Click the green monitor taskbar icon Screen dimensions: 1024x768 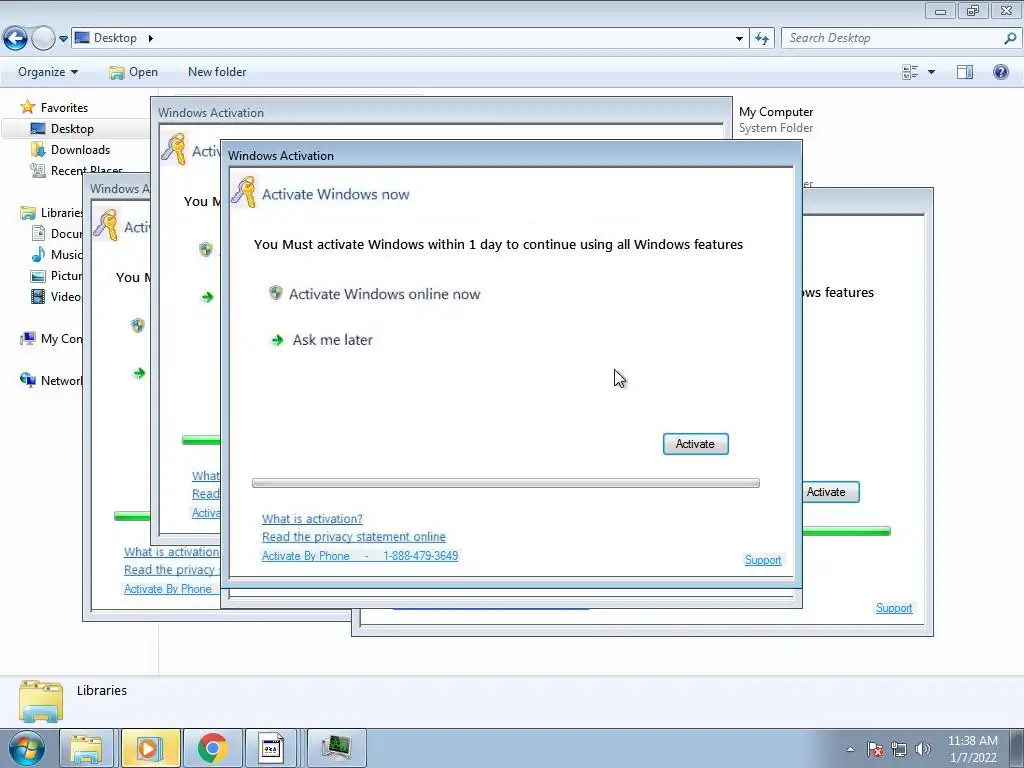[336, 748]
